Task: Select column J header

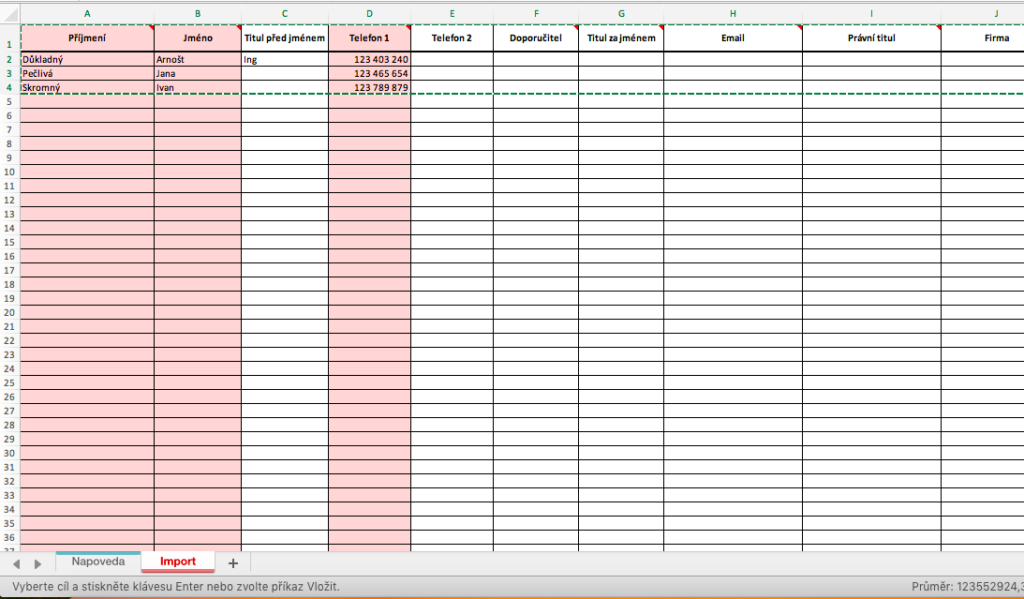Action: pos(982,14)
